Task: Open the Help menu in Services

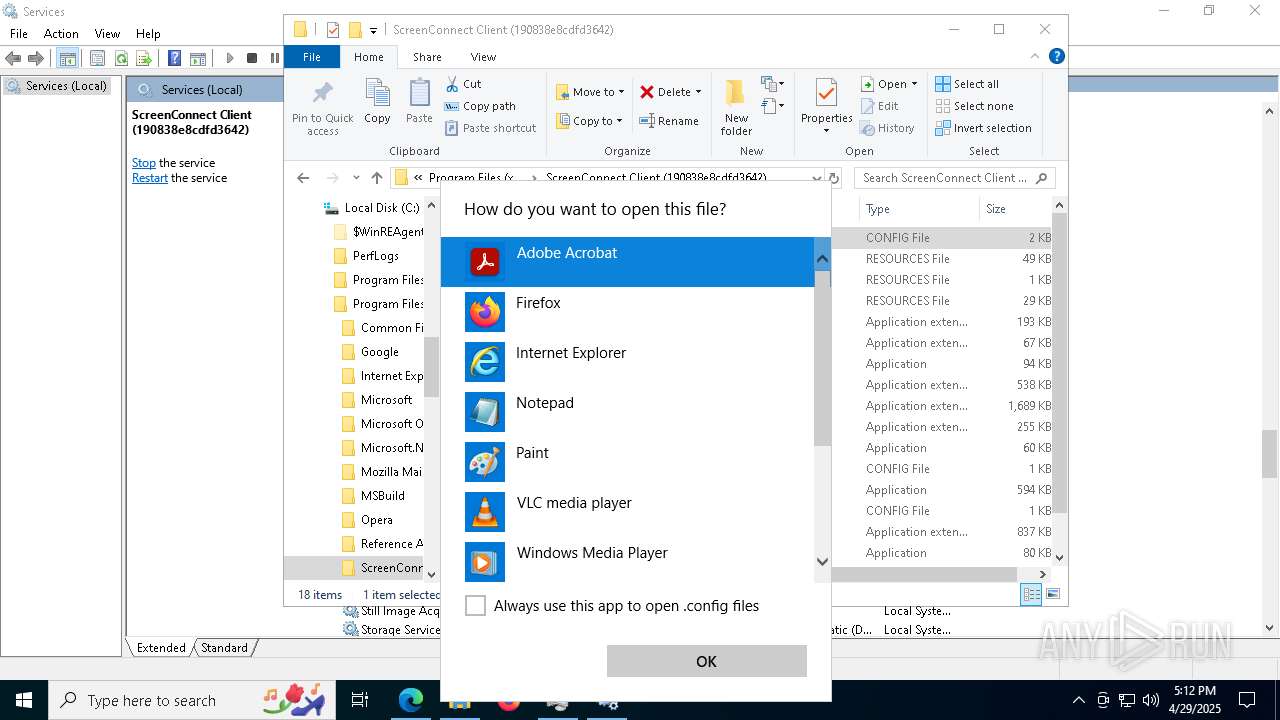Action: pos(148,33)
